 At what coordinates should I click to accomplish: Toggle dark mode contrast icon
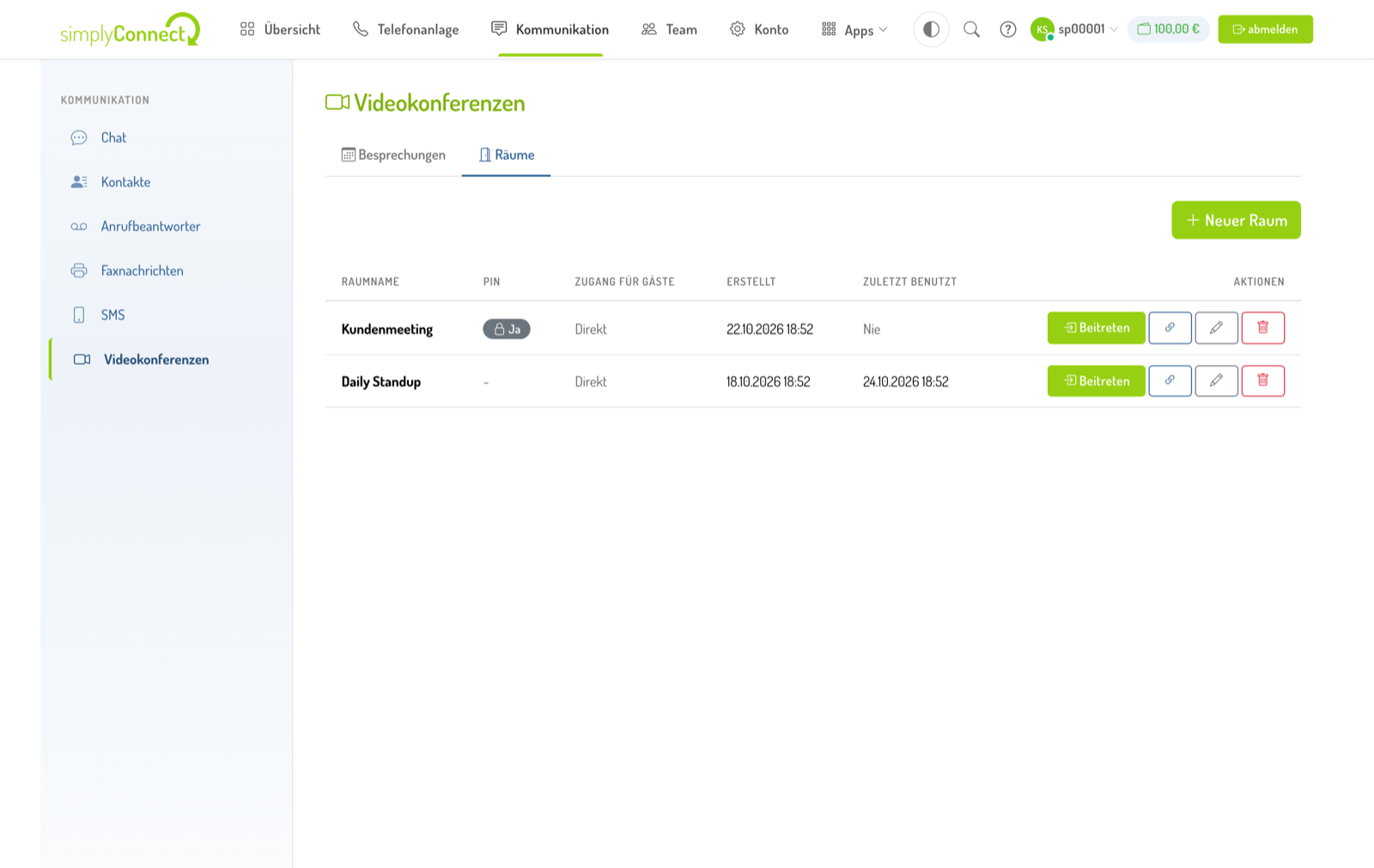tap(931, 29)
